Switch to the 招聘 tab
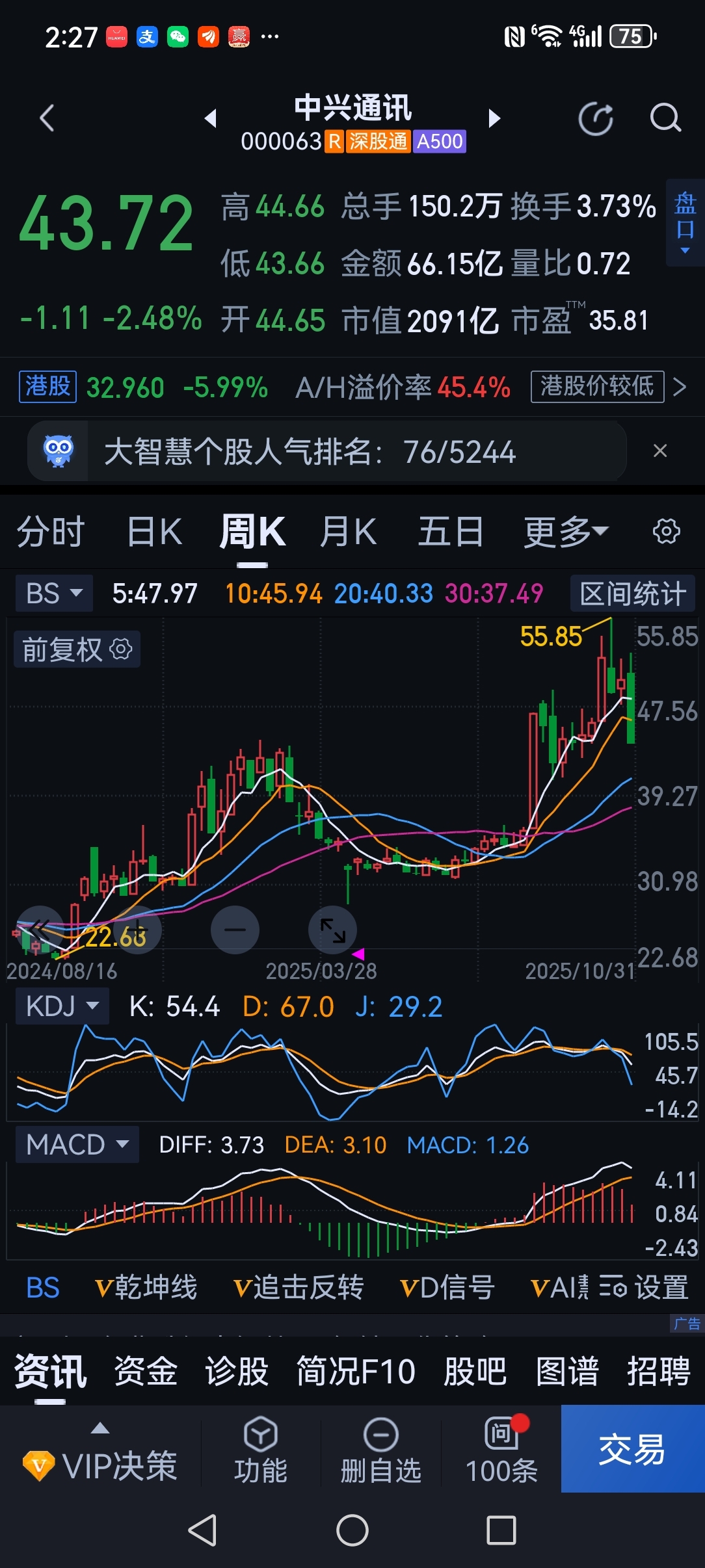 point(658,1371)
